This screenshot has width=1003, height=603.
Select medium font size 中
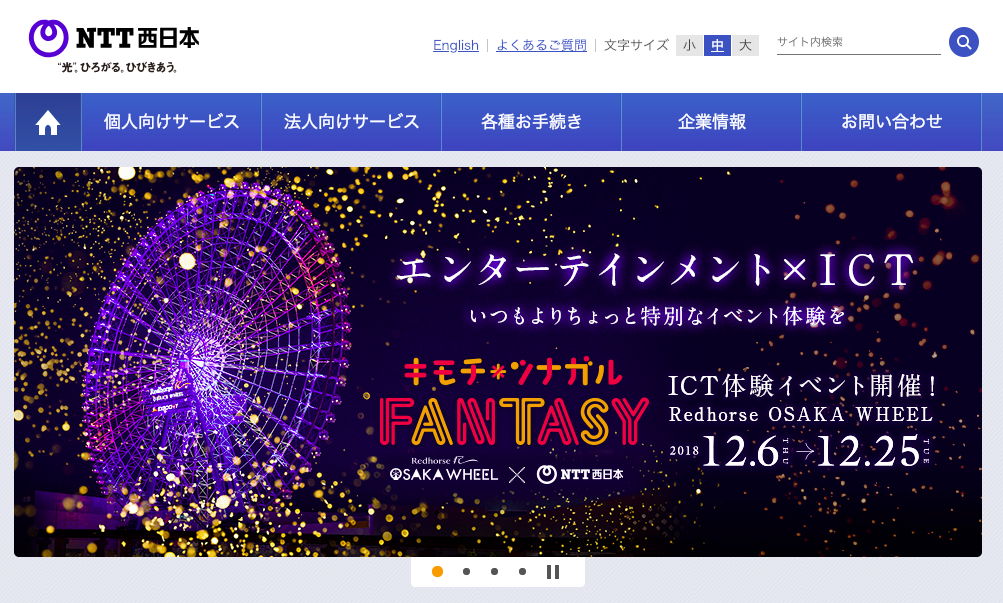click(x=717, y=45)
